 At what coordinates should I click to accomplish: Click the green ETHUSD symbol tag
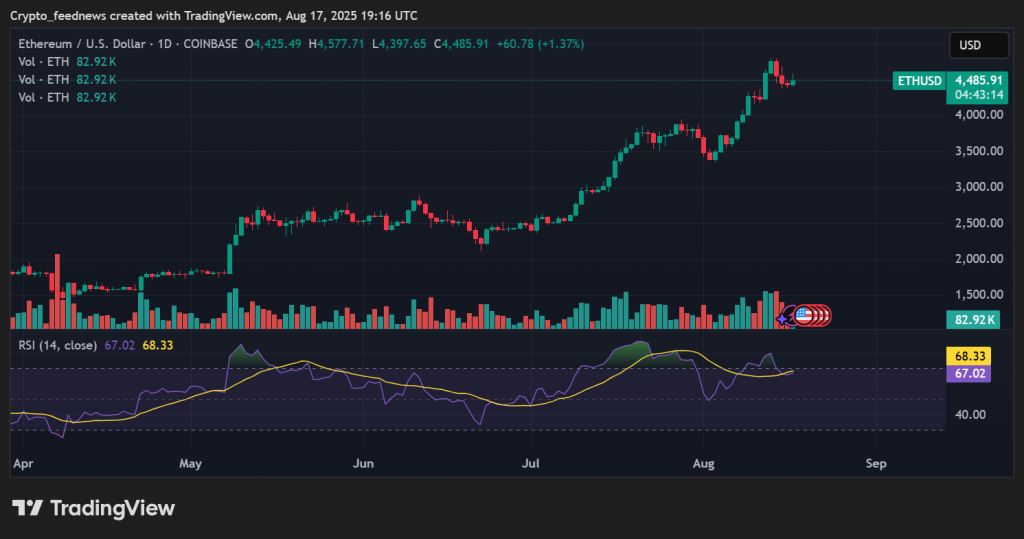click(919, 80)
